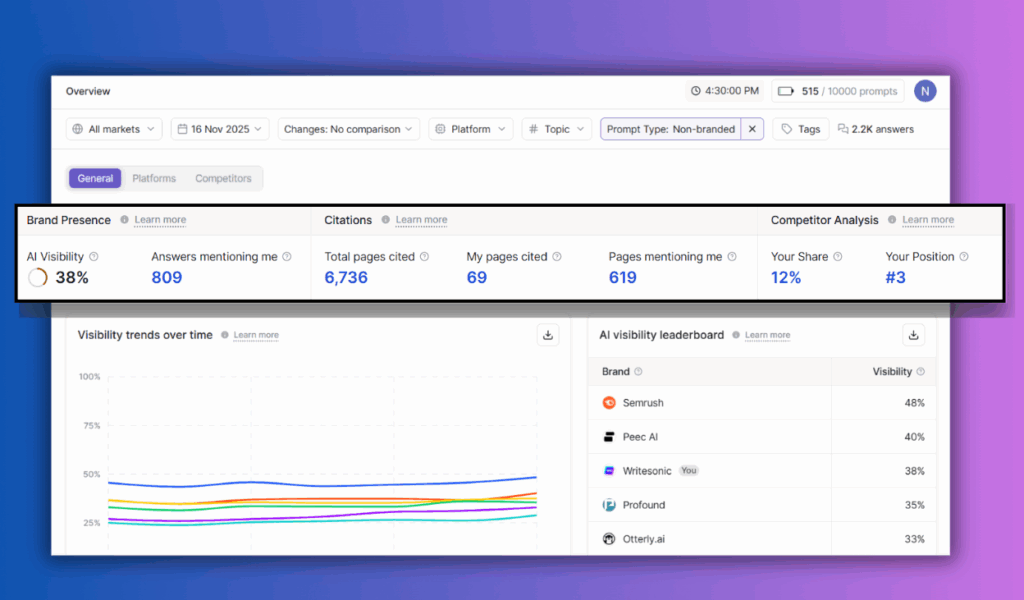Select the General tab
The width and height of the screenshot is (1024, 600).
95,178
